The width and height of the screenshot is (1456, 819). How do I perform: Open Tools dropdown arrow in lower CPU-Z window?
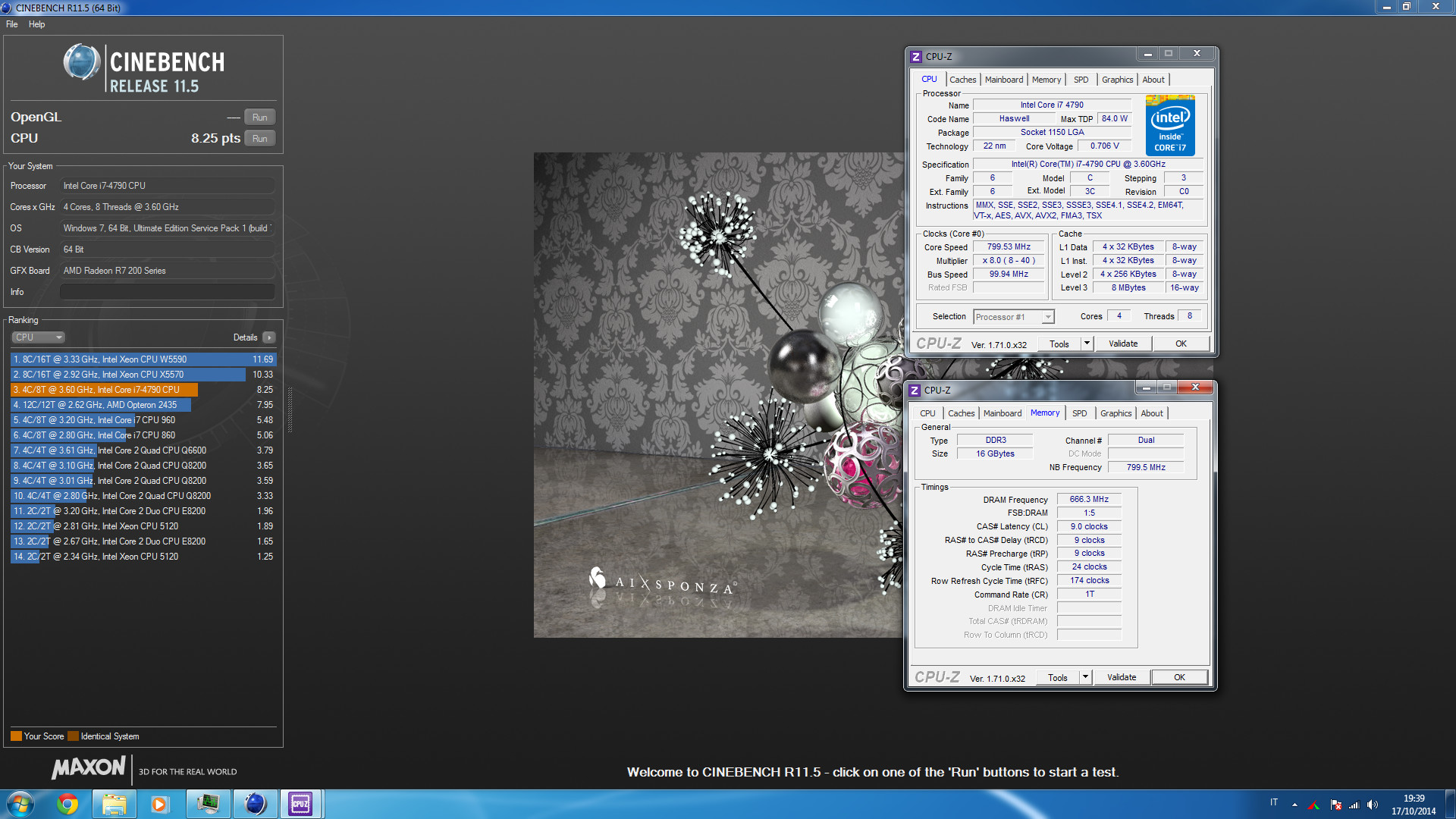[x=1085, y=678]
